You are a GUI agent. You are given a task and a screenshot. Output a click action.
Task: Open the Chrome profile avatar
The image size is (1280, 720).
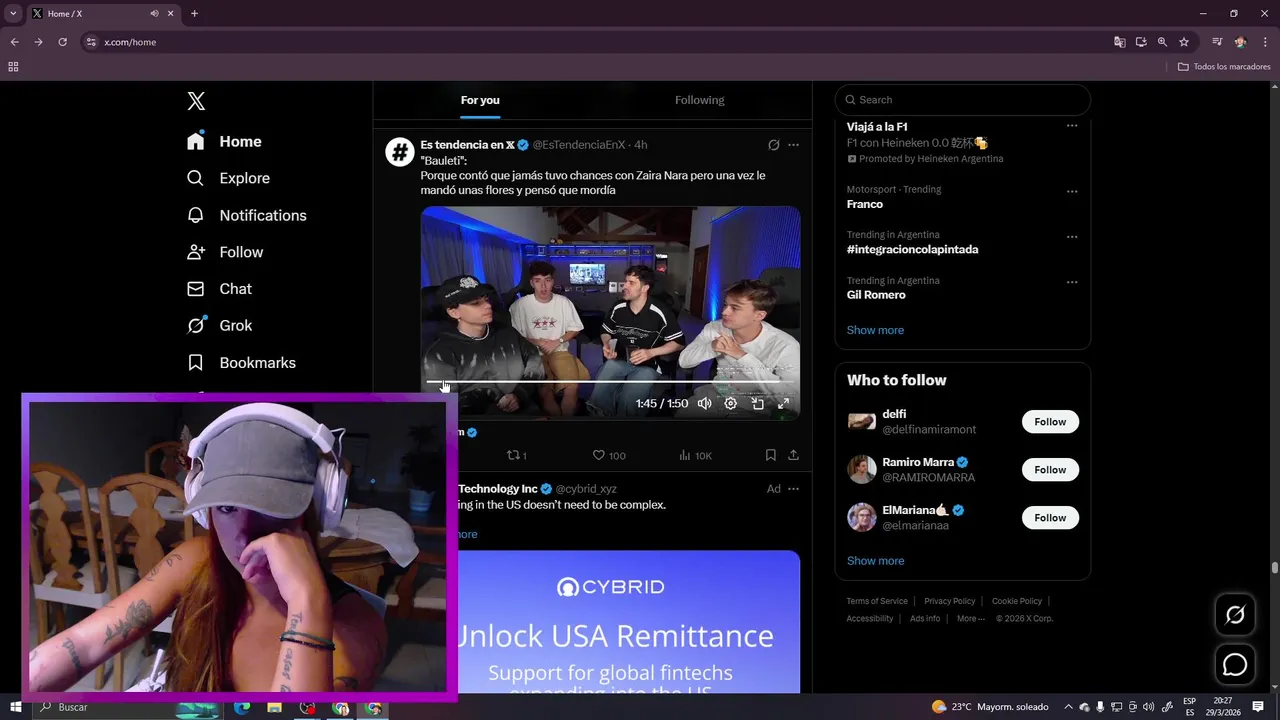(1241, 42)
